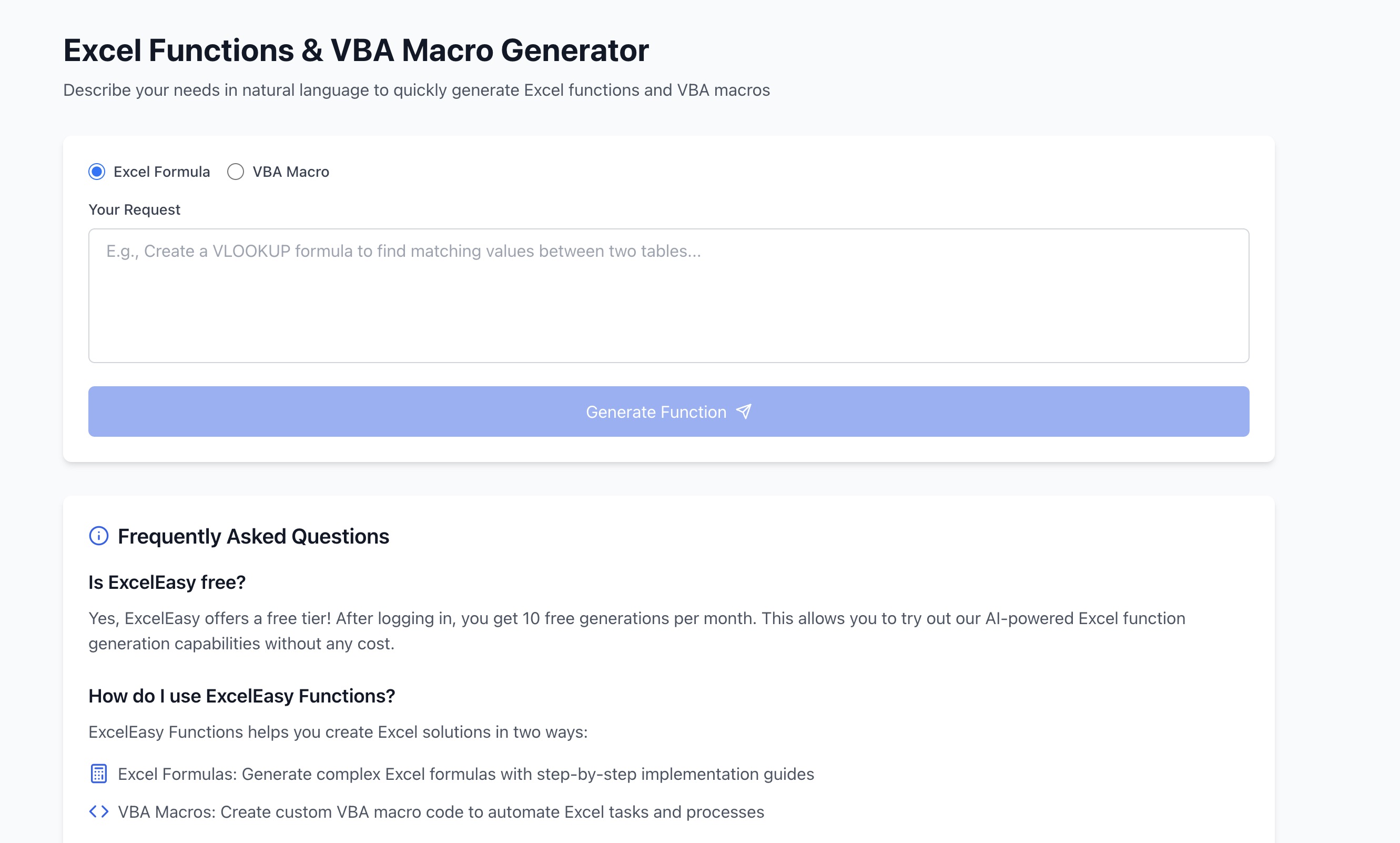The height and width of the screenshot is (843, 1400).
Task: Click the "helps you create Excel solutions" sentence
Action: (x=338, y=731)
